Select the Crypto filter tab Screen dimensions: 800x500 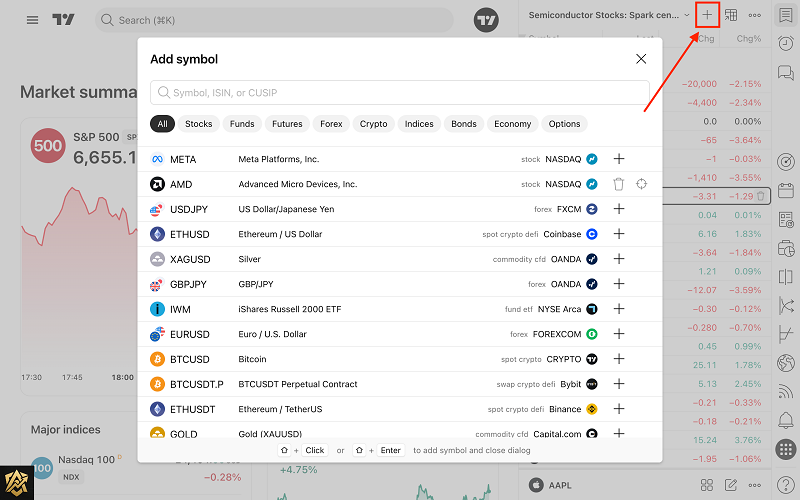point(373,123)
